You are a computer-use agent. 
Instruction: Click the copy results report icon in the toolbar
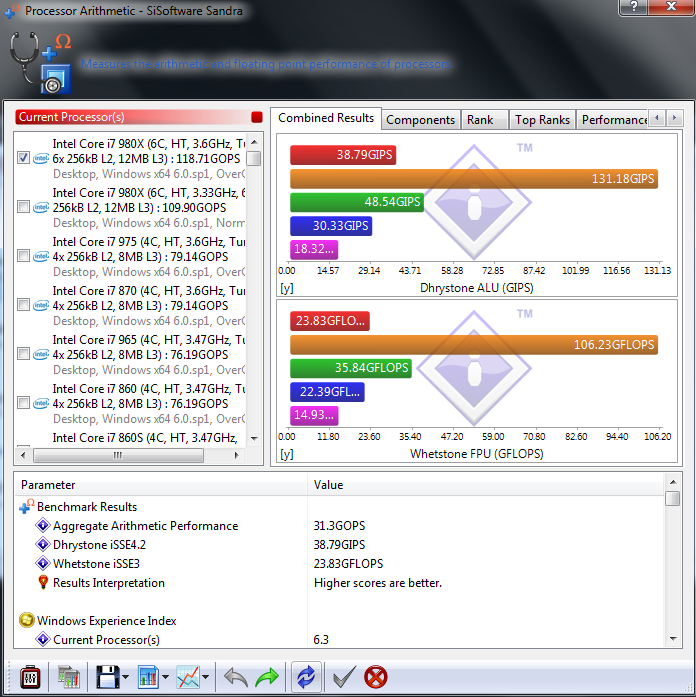[68, 677]
